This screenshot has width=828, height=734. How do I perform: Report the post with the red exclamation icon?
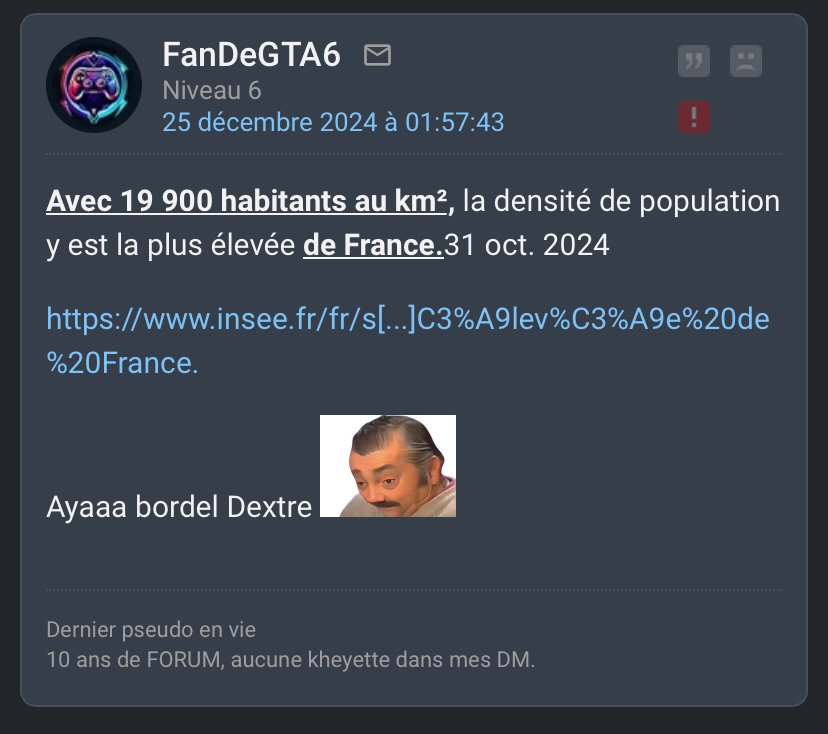tap(693, 117)
